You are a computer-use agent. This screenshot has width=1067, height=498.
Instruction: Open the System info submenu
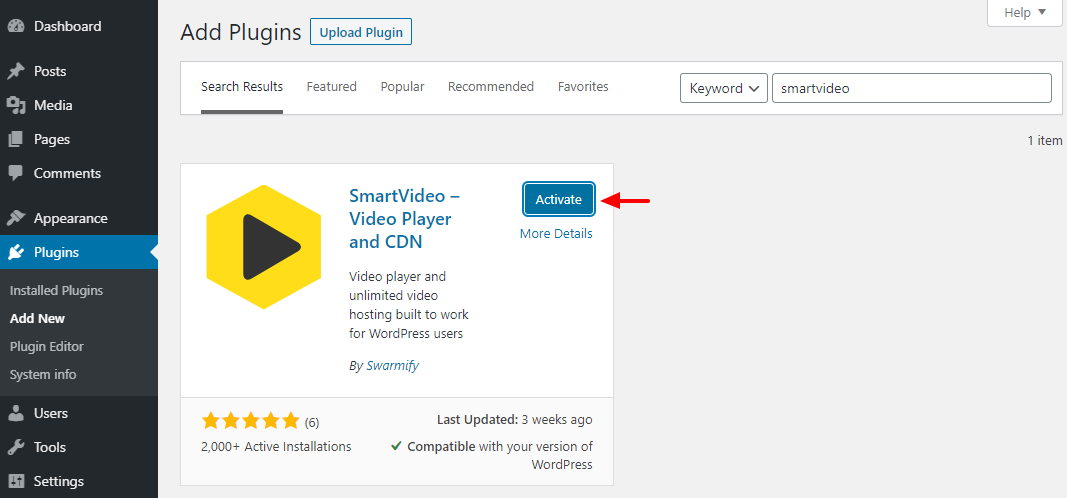[x=43, y=374]
